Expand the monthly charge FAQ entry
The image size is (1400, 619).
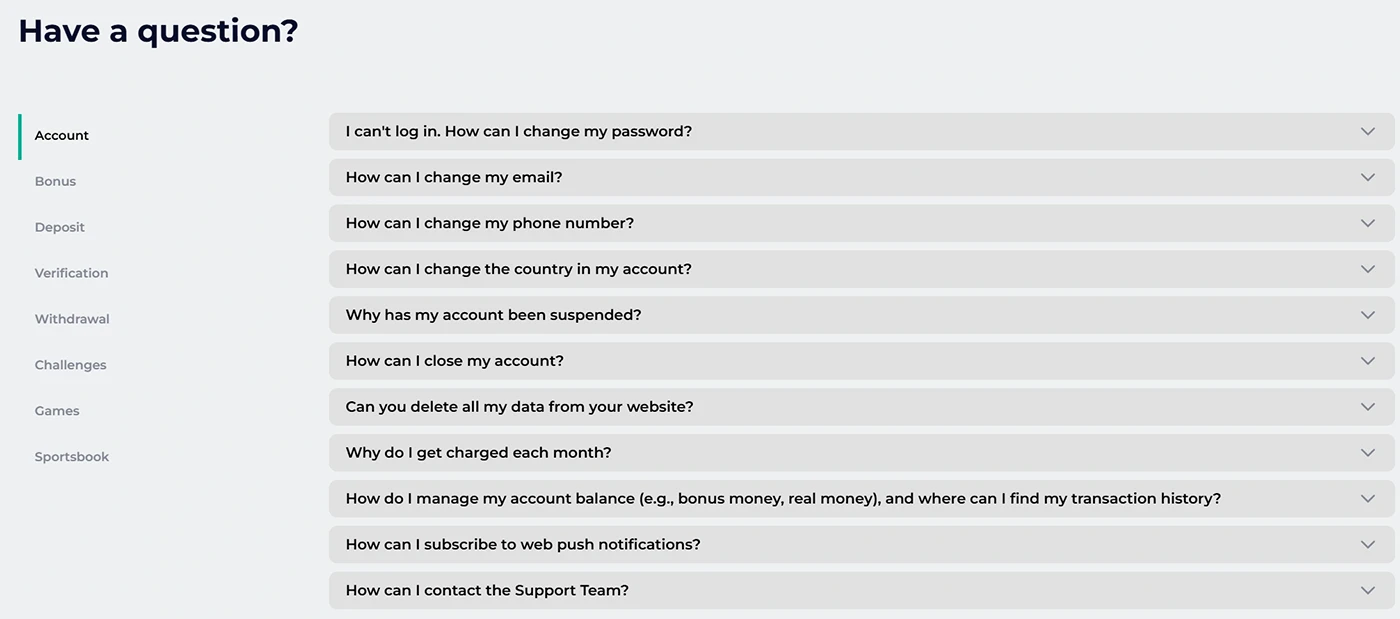[860, 452]
